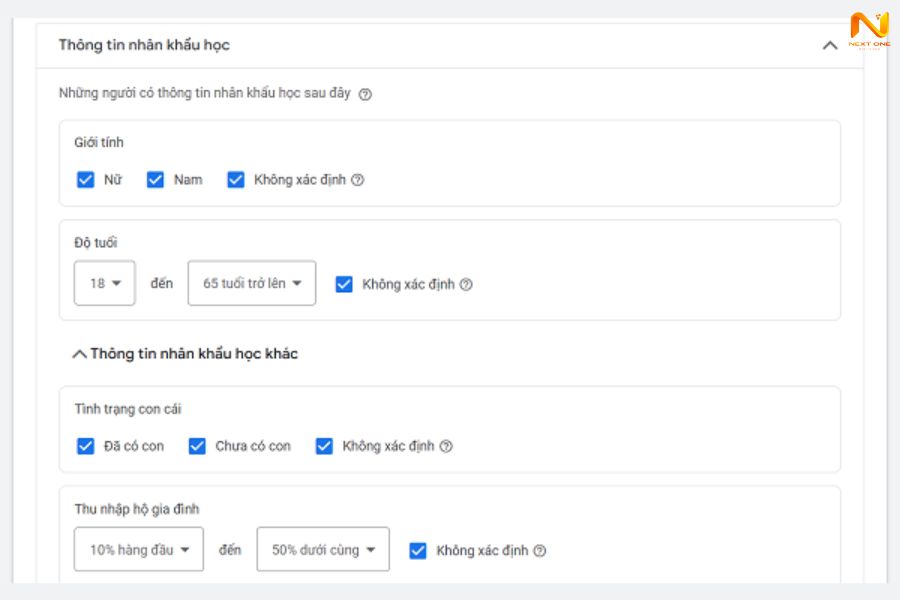
Task: Collapse the Thông tin nhân khẩu học section
Action: [x=829, y=46]
